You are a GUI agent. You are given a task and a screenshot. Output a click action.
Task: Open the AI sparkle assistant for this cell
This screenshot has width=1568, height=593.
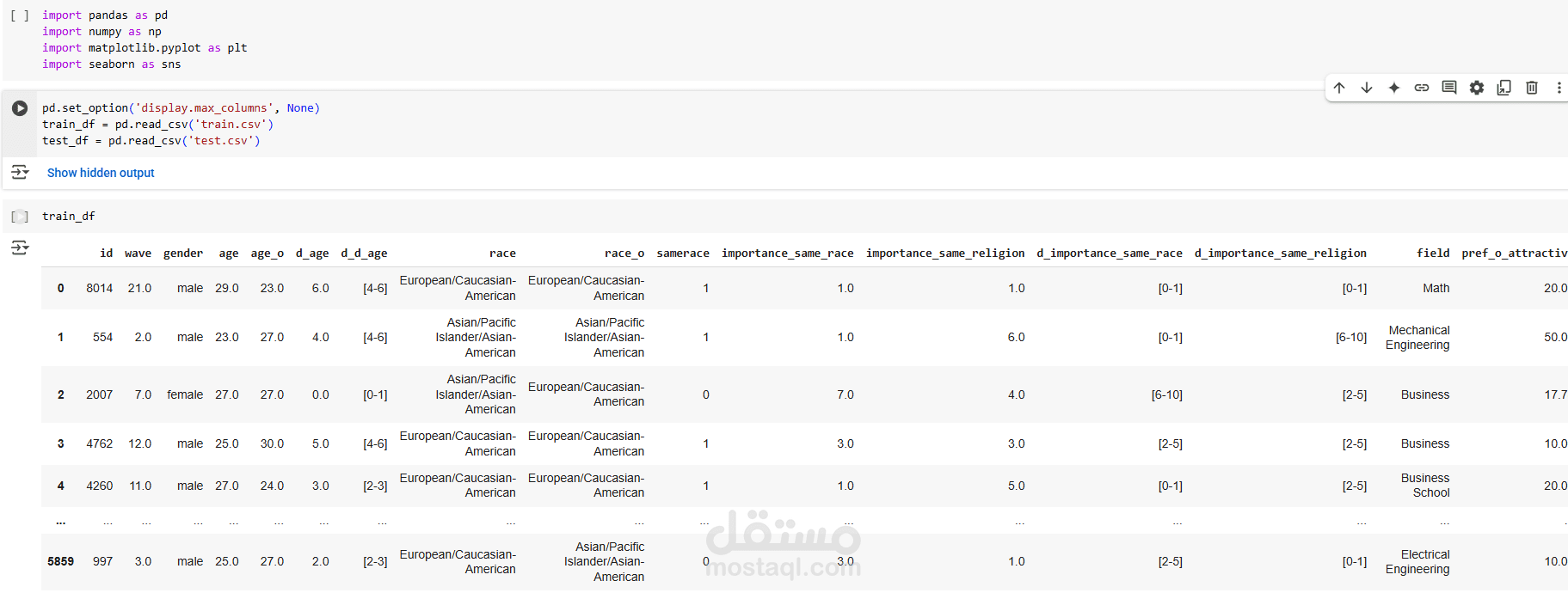(x=1394, y=88)
